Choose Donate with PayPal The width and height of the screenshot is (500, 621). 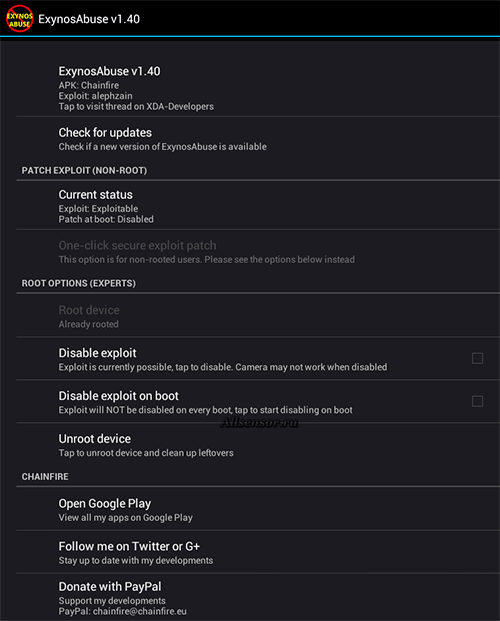[x=258, y=597]
